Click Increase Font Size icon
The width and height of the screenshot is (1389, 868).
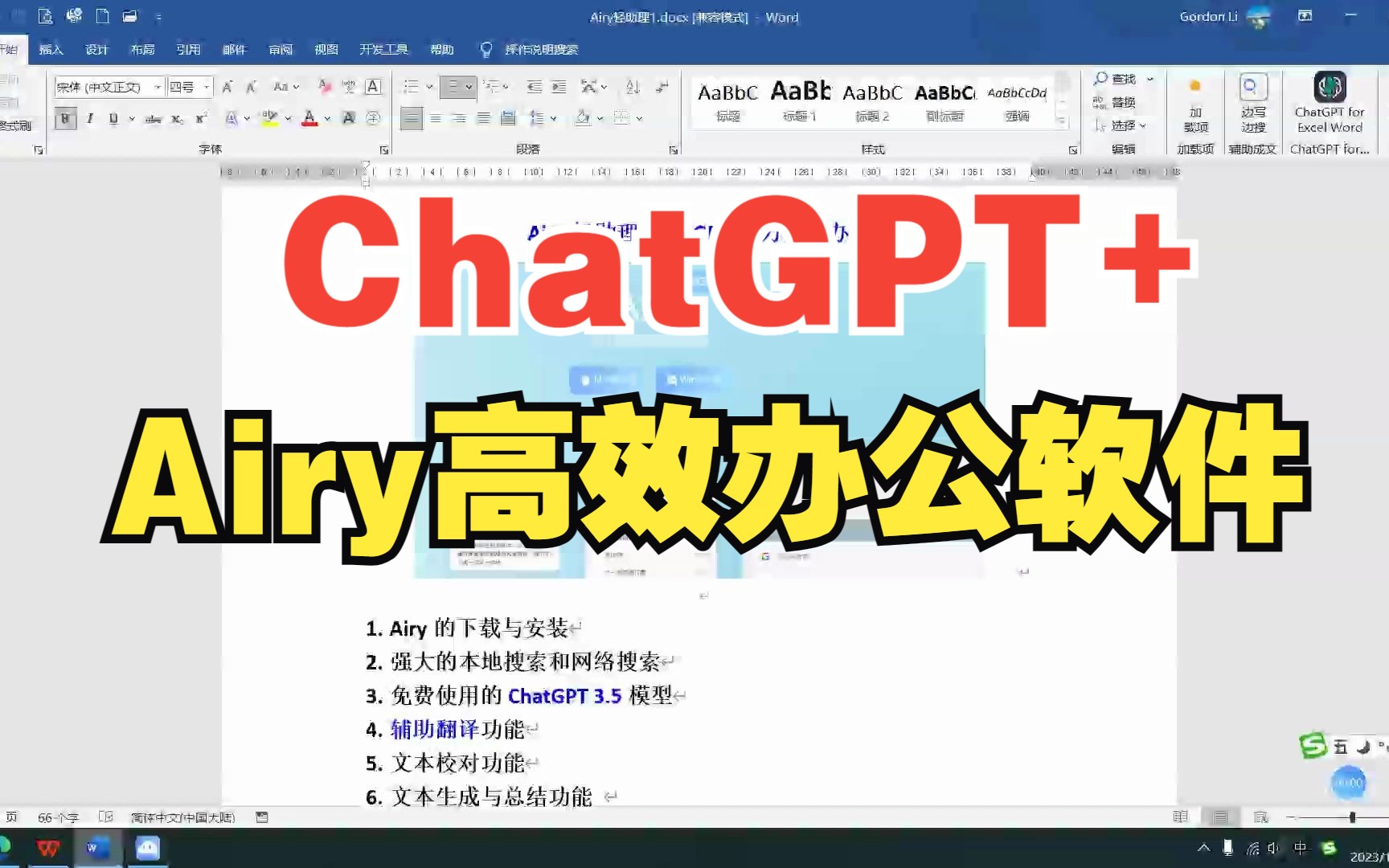coord(227,87)
